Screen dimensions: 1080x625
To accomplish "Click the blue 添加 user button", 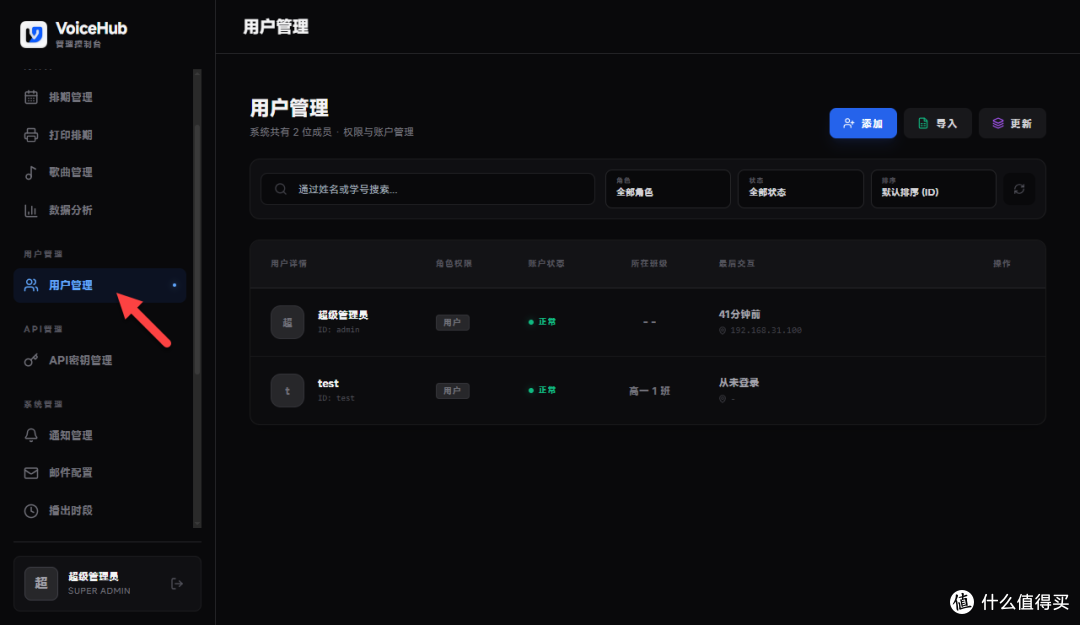I will coord(863,123).
